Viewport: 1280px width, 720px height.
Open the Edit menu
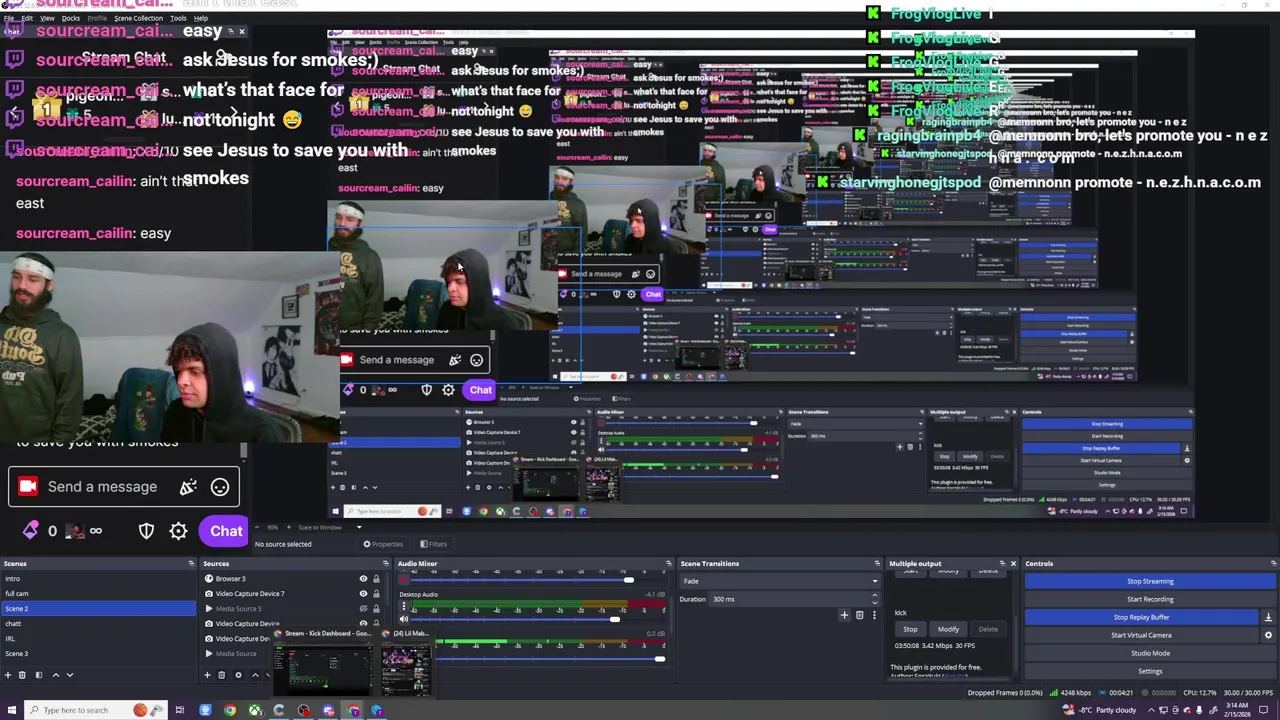(x=27, y=18)
